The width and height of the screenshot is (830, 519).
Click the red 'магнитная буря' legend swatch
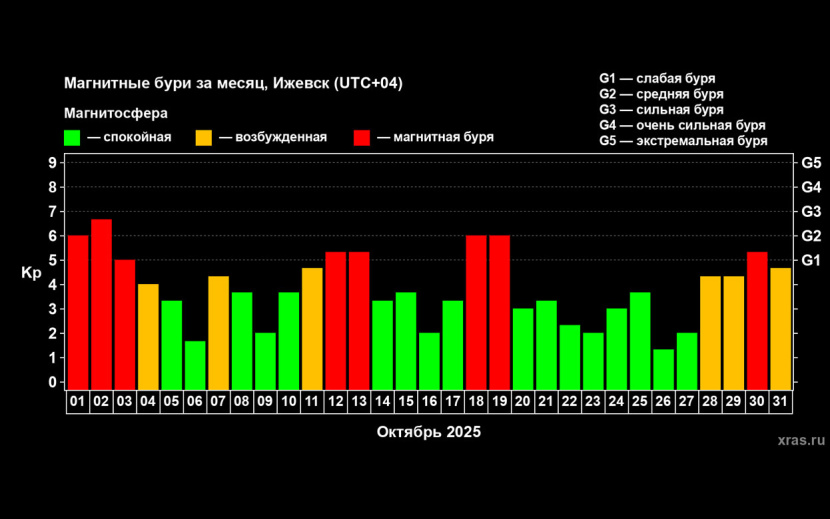pyautogui.click(x=363, y=138)
